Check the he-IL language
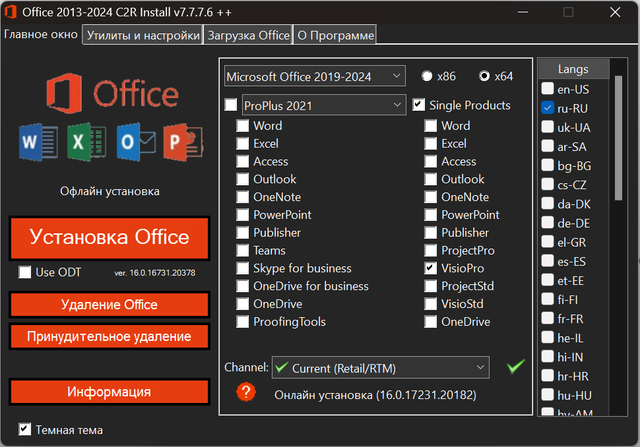Viewport: 640px width, 447px height. pyautogui.click(x=547, y=337)
